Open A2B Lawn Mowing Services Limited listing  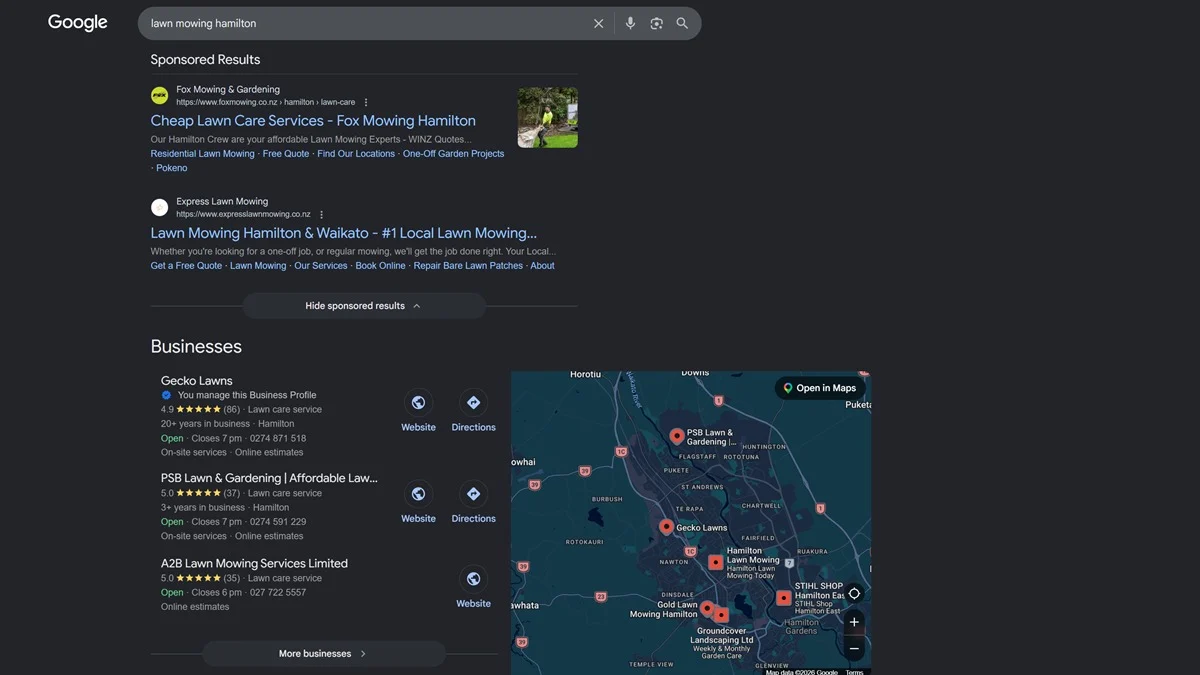click(255, 564)
